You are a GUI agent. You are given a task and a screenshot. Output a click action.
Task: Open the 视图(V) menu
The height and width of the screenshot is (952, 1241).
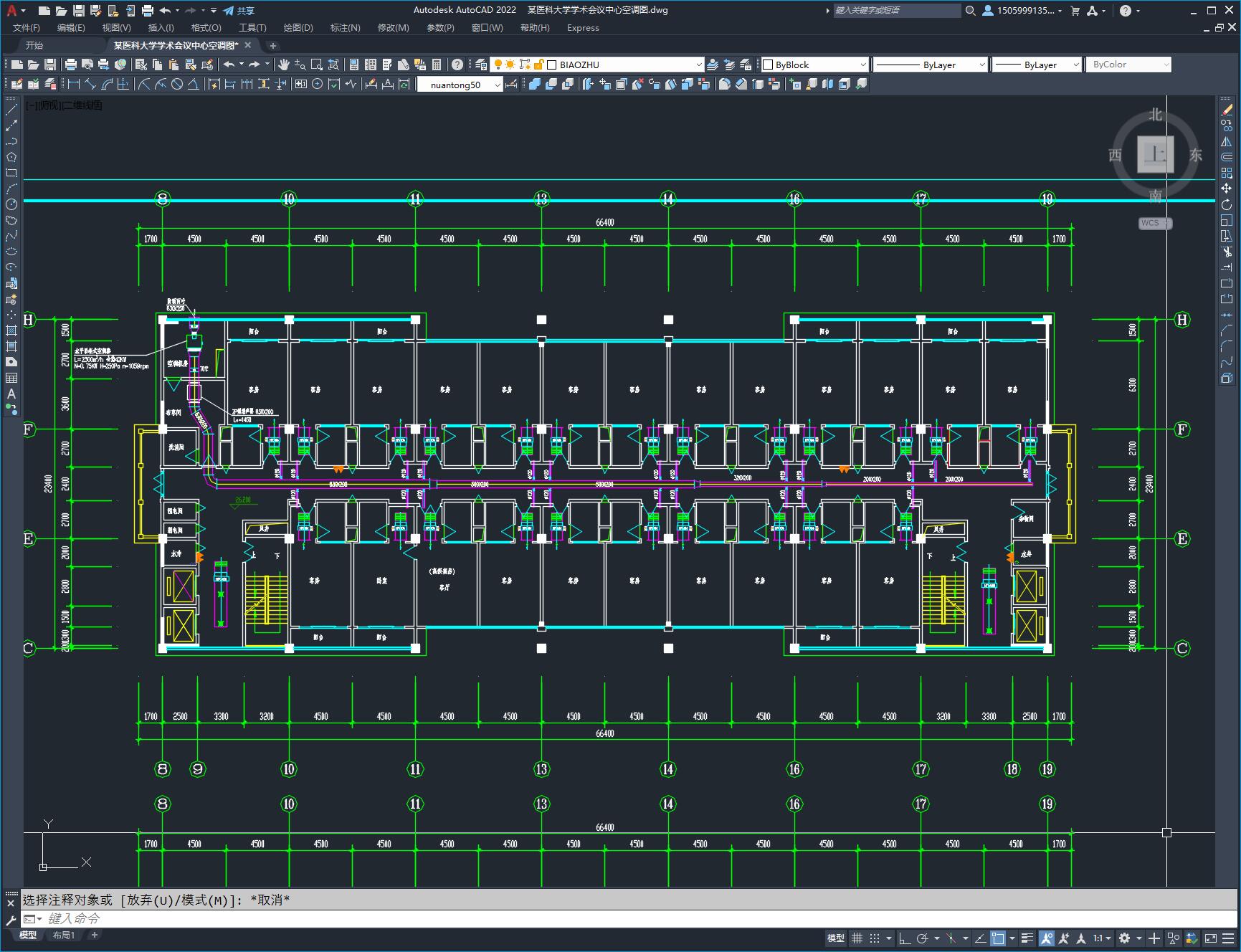[116, 28]
